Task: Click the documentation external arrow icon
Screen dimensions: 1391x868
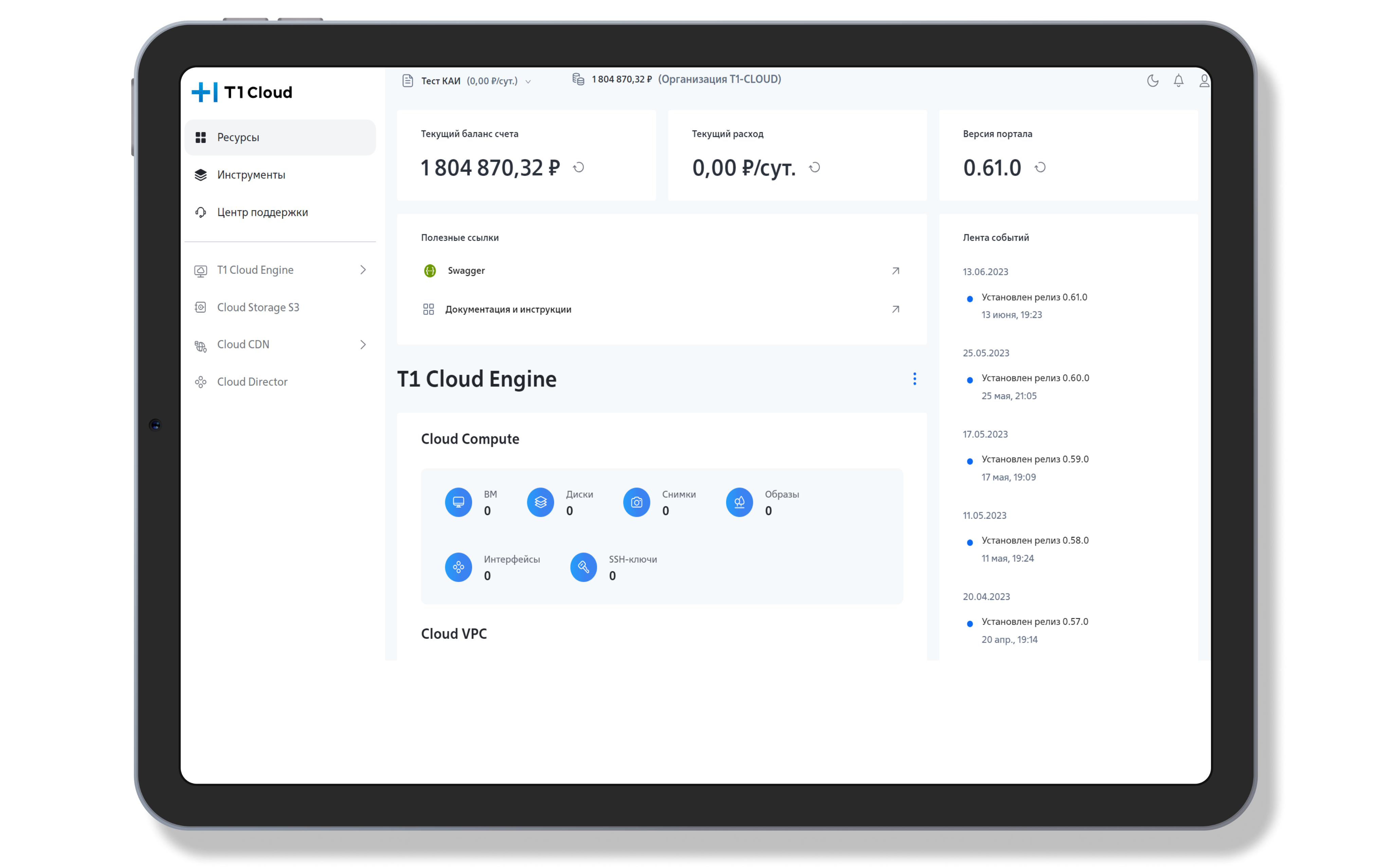Action: pyautogui.click(x=895, y=309)
